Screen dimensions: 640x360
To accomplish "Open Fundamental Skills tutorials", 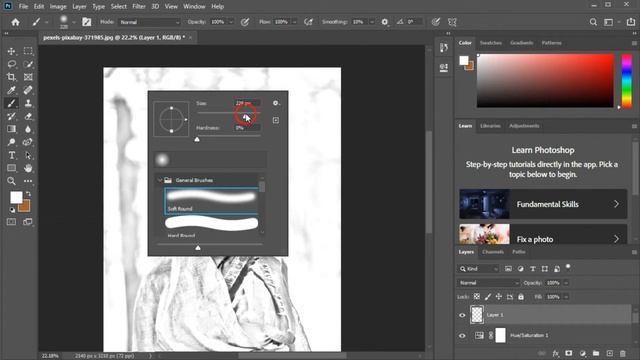I will 543,204.
